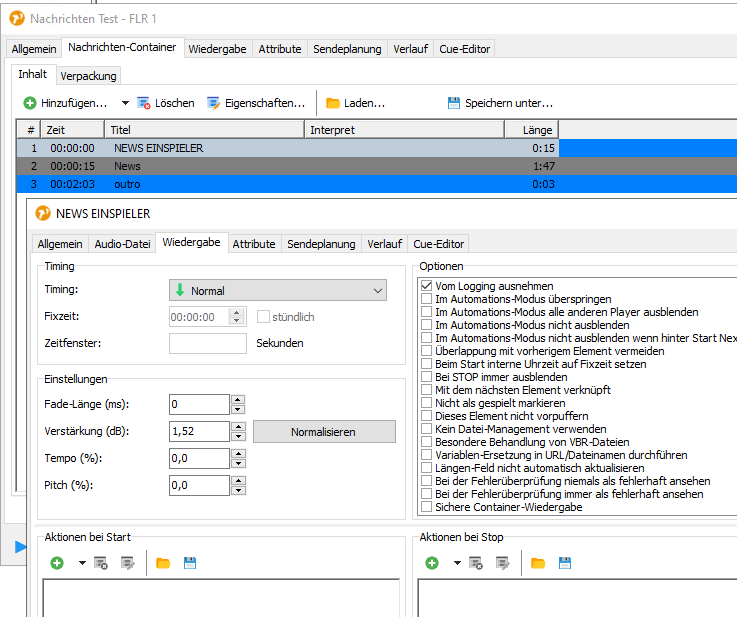Click Löschen button label
This screenshot has width=737, height=617.
click(x=174, y=103)
